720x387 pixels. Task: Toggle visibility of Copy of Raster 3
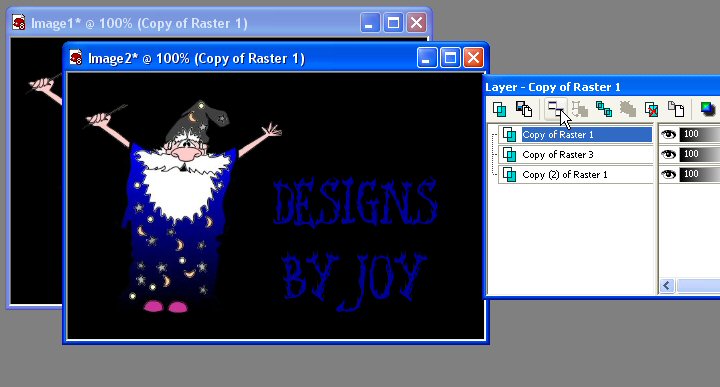pyautogui.click(x=668, y=154)
